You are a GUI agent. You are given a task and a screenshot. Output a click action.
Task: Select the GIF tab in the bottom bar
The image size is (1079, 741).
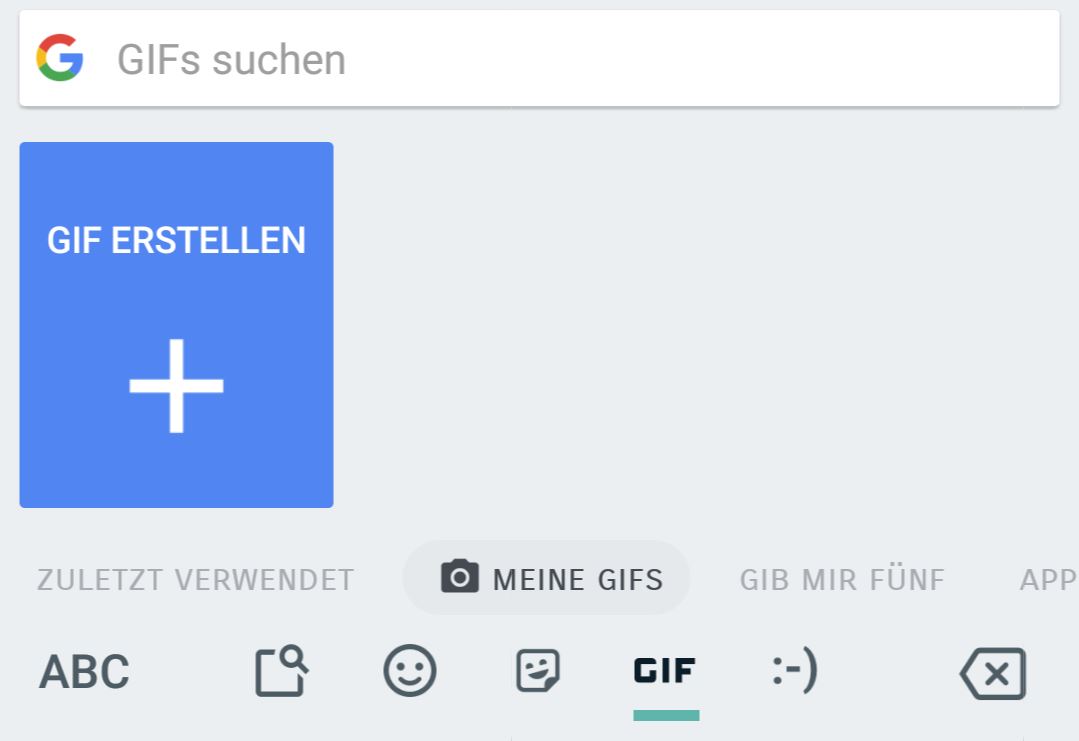click(665, 670)
